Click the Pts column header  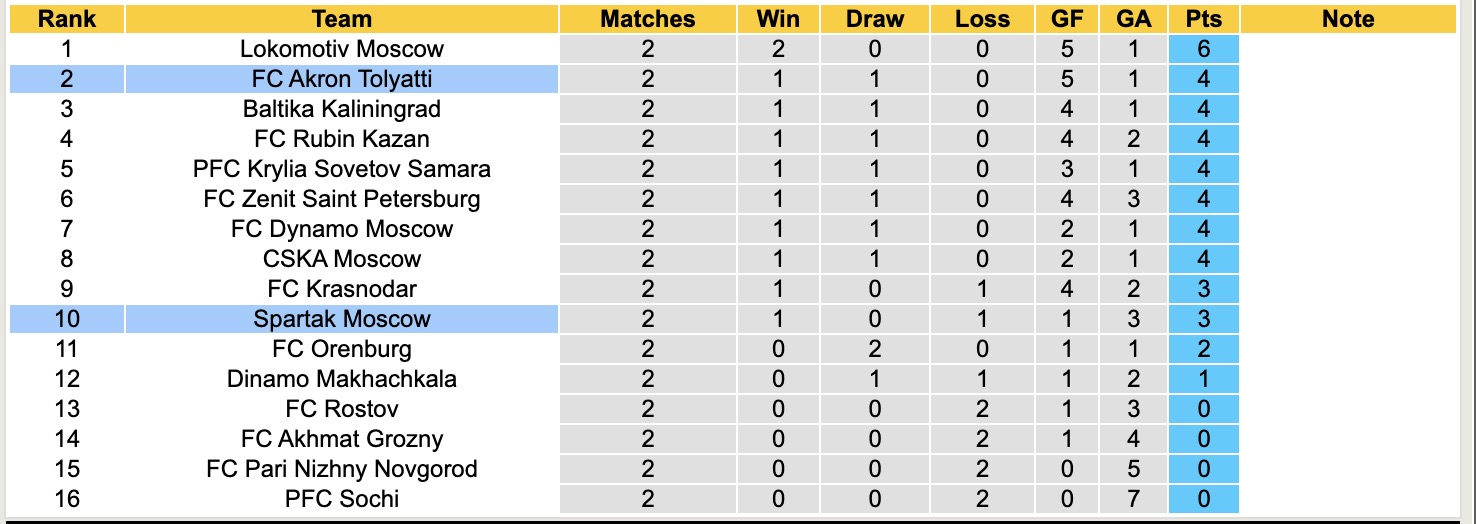tap(1203, 19)
